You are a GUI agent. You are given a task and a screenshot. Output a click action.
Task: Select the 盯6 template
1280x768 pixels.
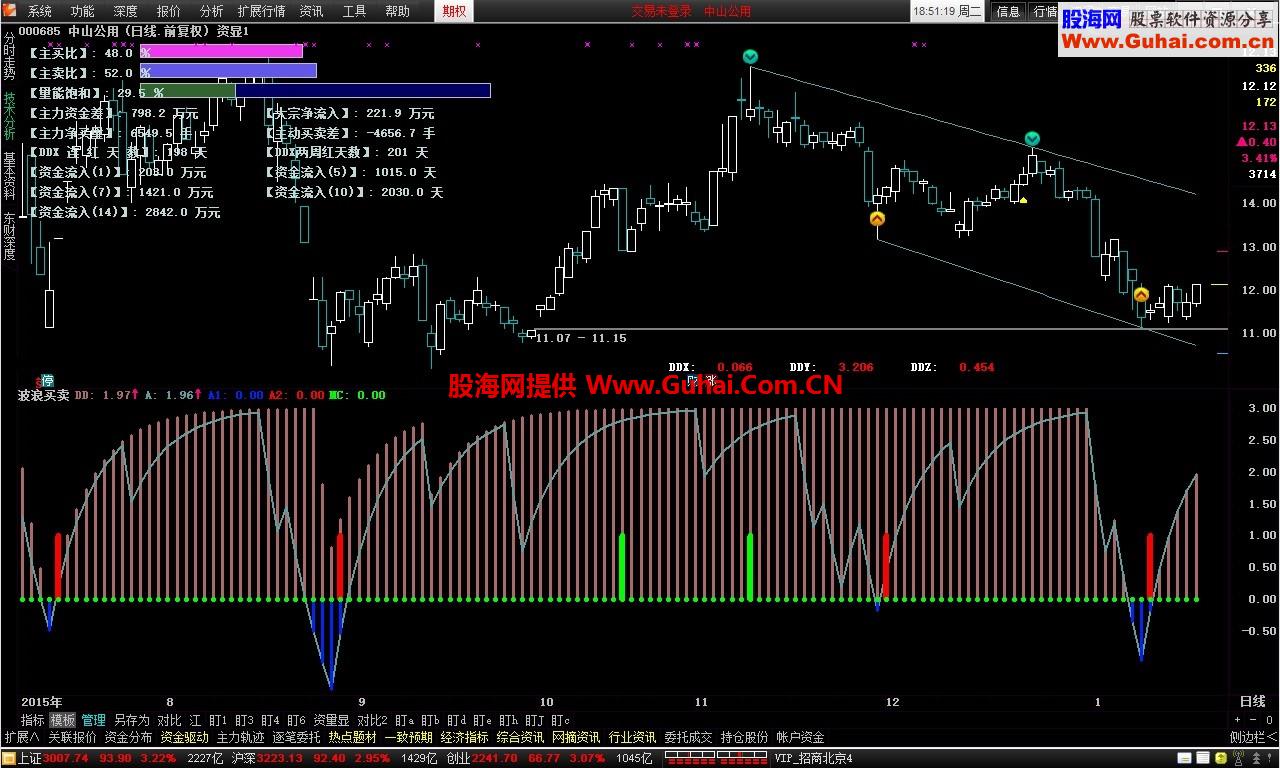click(296, 720)
